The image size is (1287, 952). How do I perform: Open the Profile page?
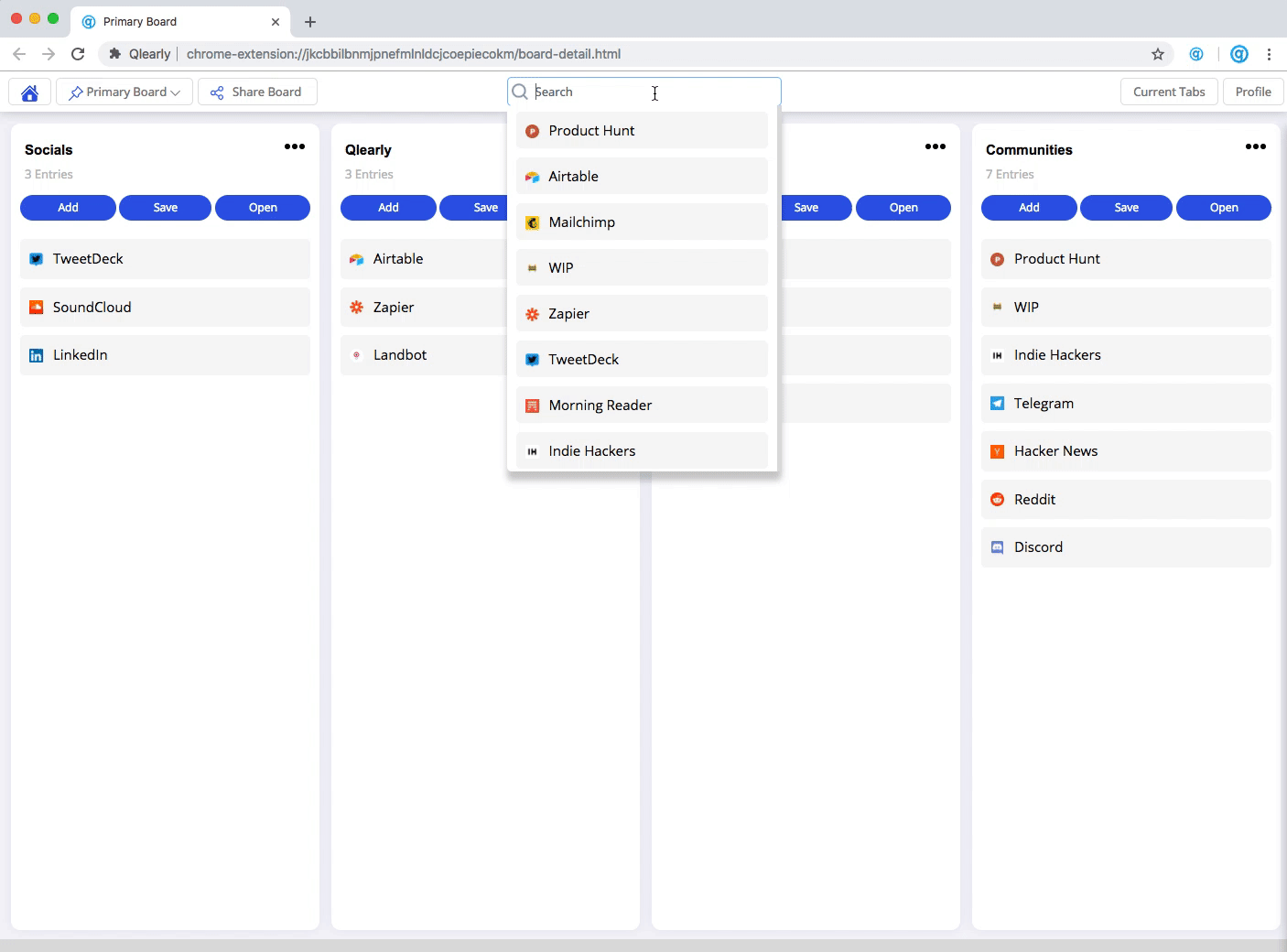click(x=1253, y=92)
